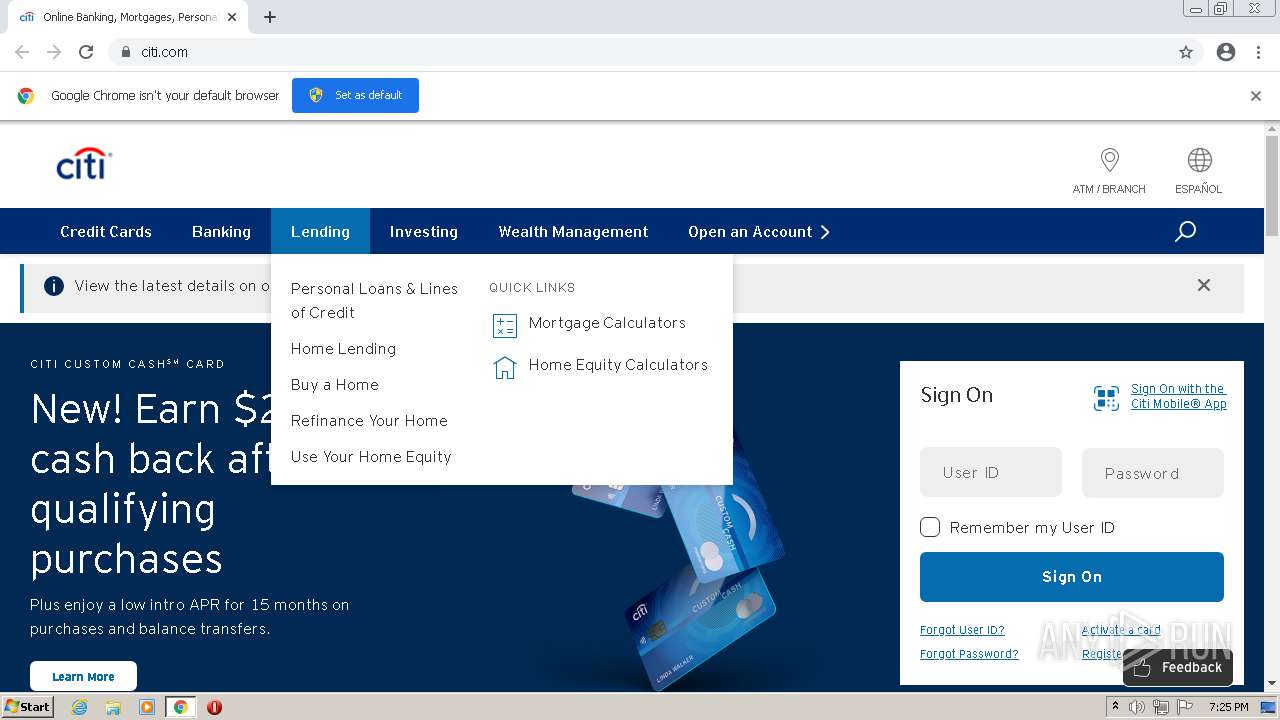This screenshot has height=720, width=1280.
Task: Click Forgot Password? link
Action: point(969,654)
